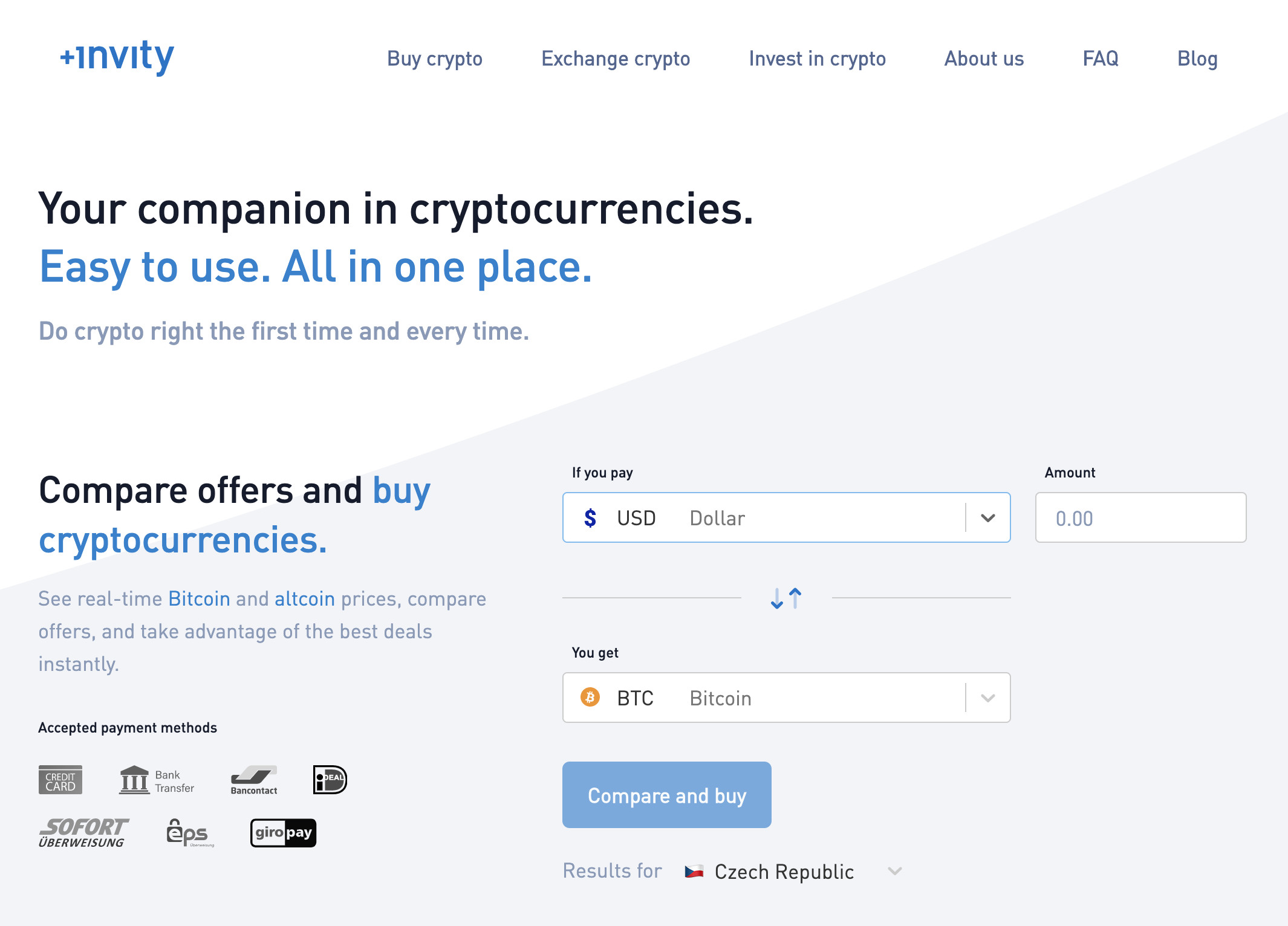Click the Credit Card payment icon
This screenshot has height=926, width=1288.
(60, 780)
